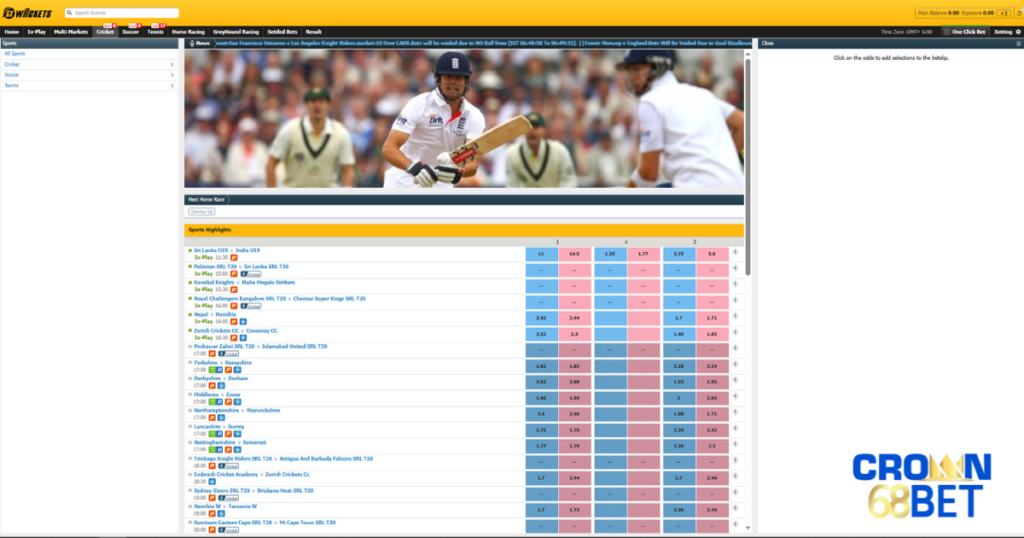Click the orange P icon for Peshawar Zalmi match
1024x538 pixels.
(x=212, y=354)
